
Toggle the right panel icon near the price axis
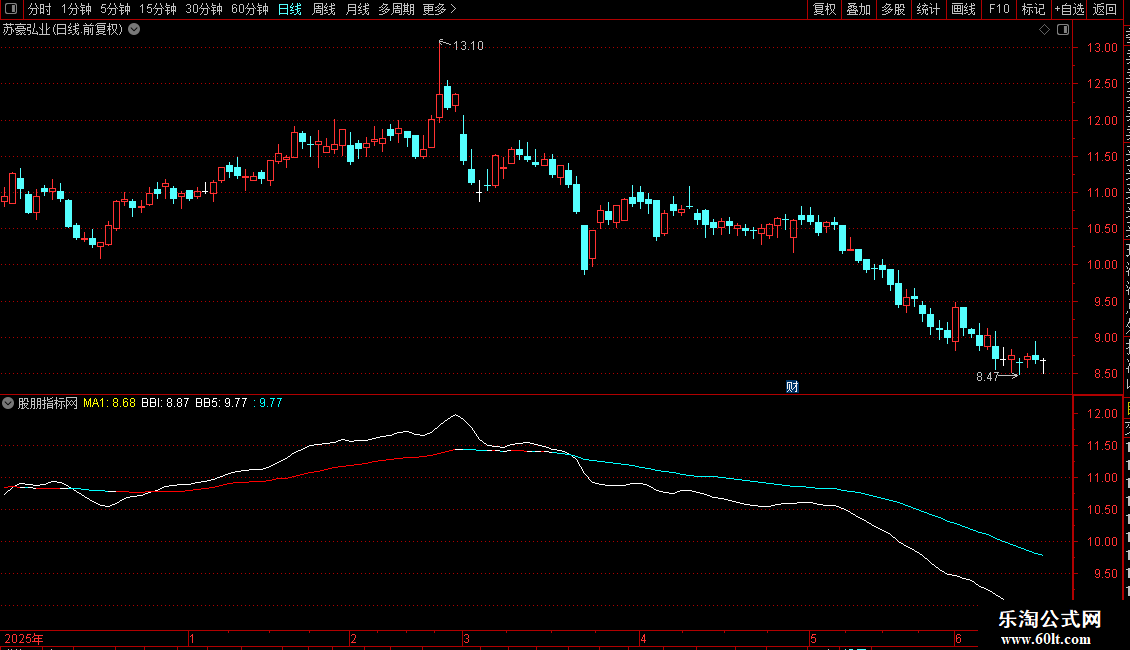point(1063,30)
